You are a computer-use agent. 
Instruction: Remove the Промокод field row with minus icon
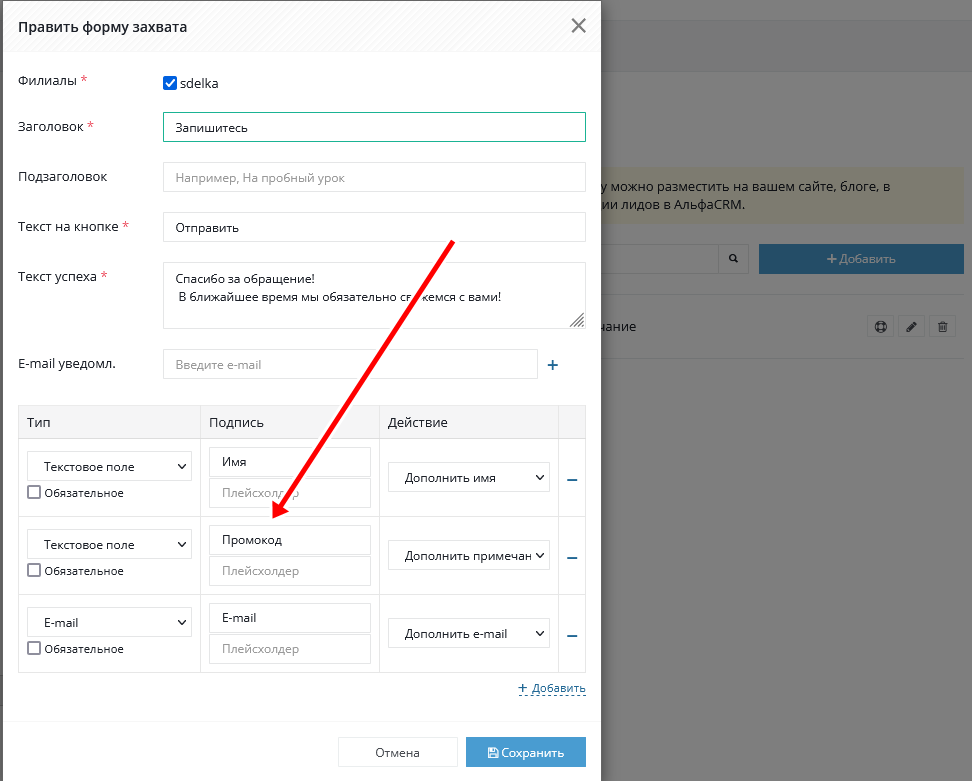572,558
